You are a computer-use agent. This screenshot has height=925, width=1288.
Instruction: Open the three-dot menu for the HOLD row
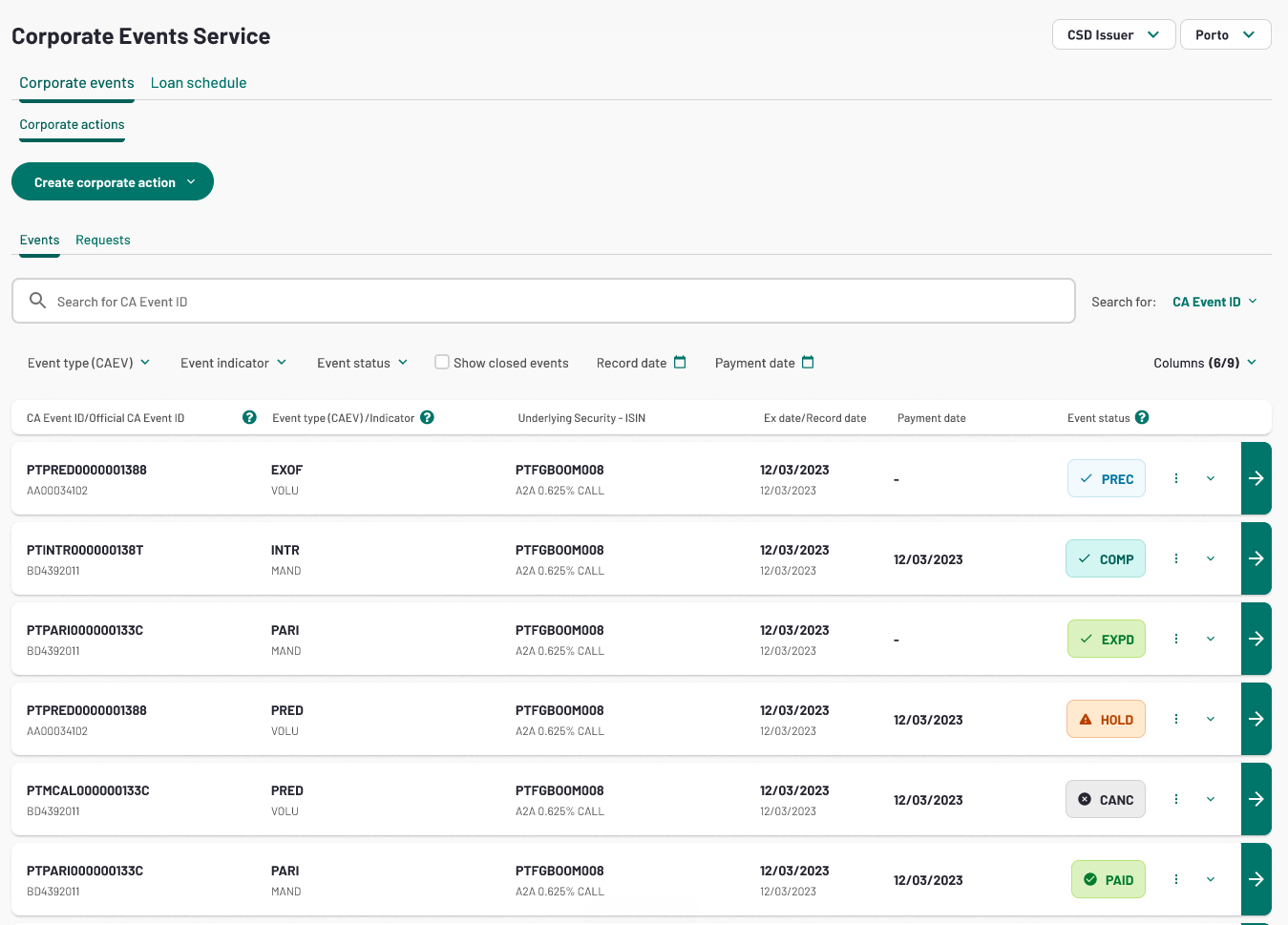(1176, 719)
